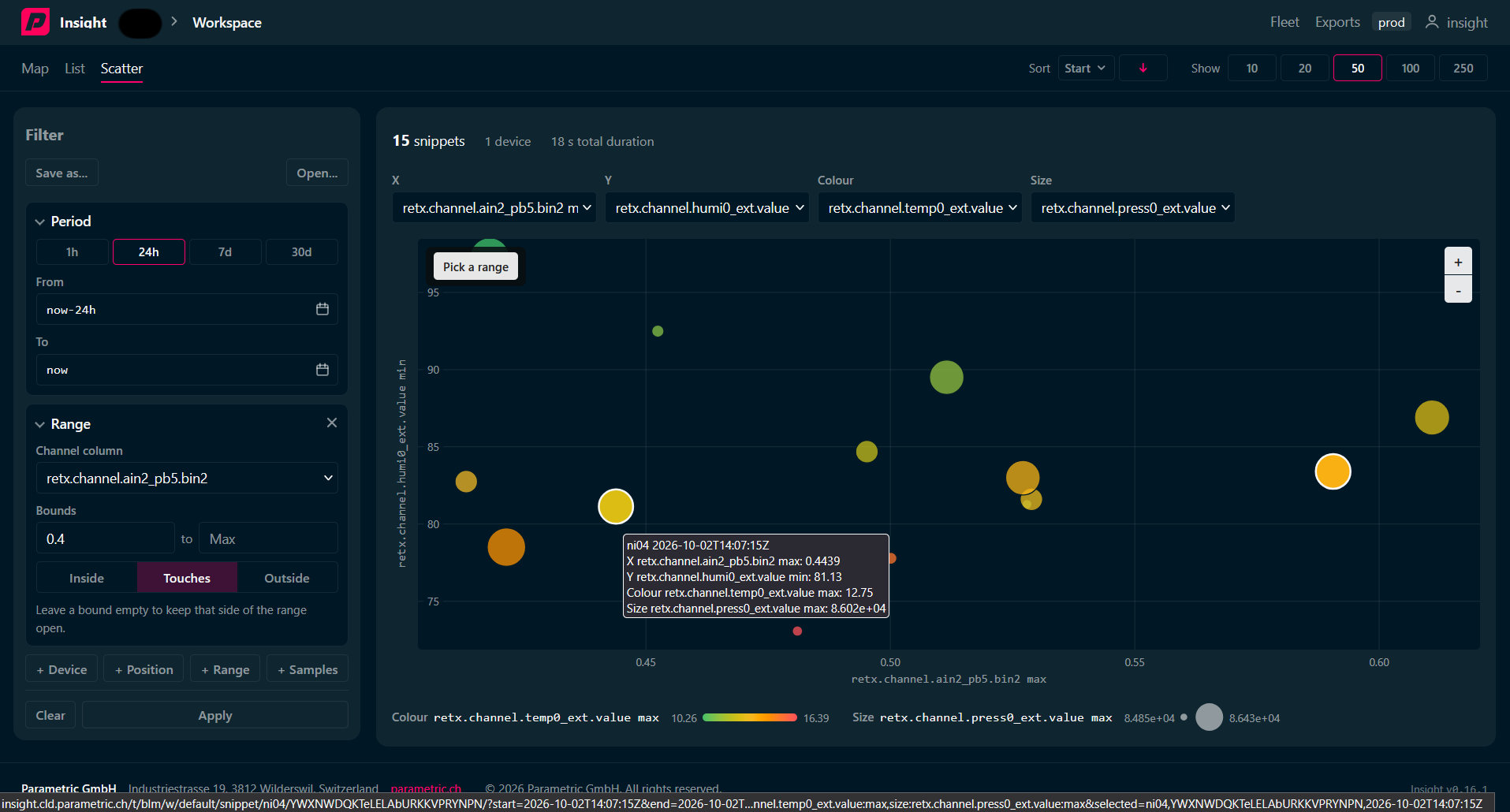Click the large orange point near y 78
The width and height of the screenshot is (1510, 812).
(506, 547)
